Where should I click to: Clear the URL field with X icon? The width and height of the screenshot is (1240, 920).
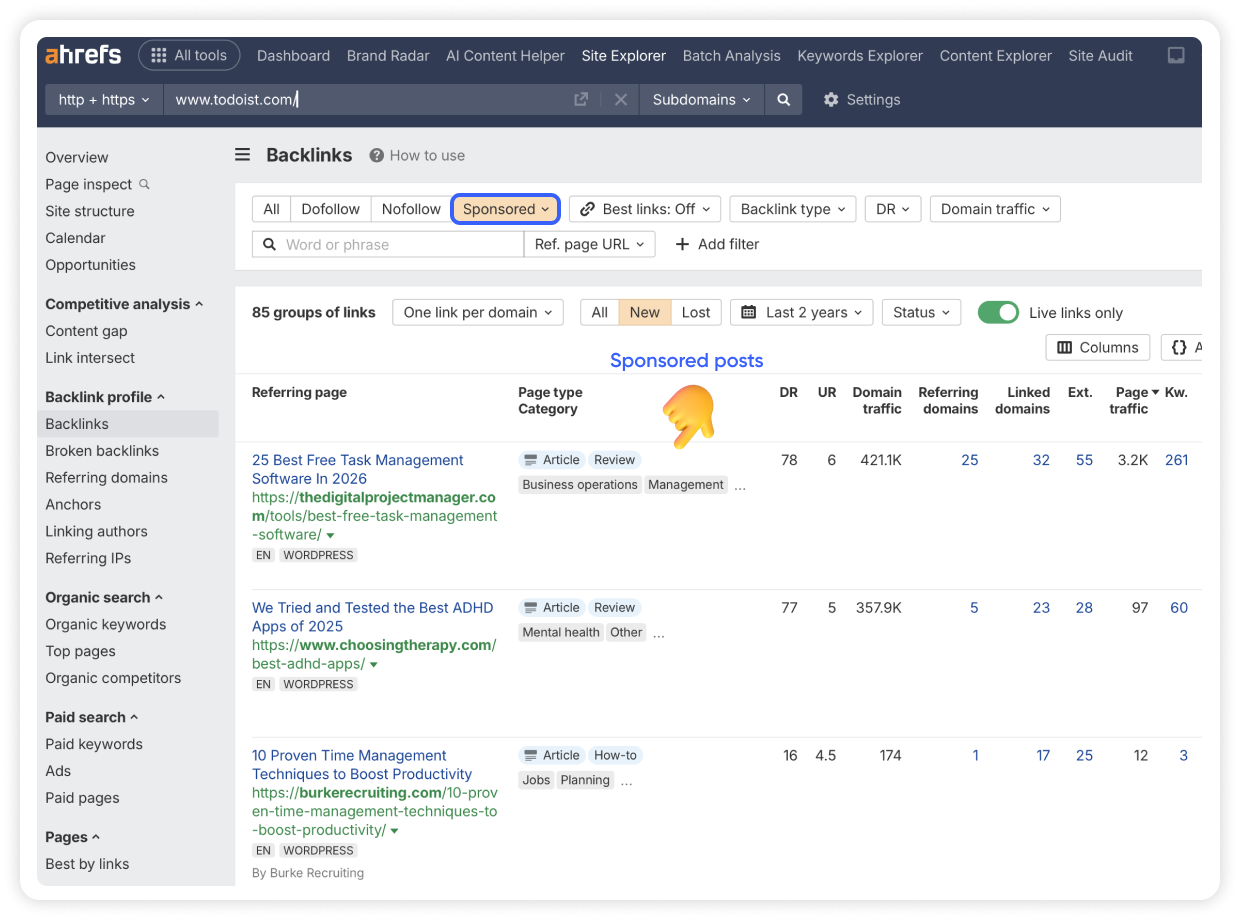tap(620, 100)
